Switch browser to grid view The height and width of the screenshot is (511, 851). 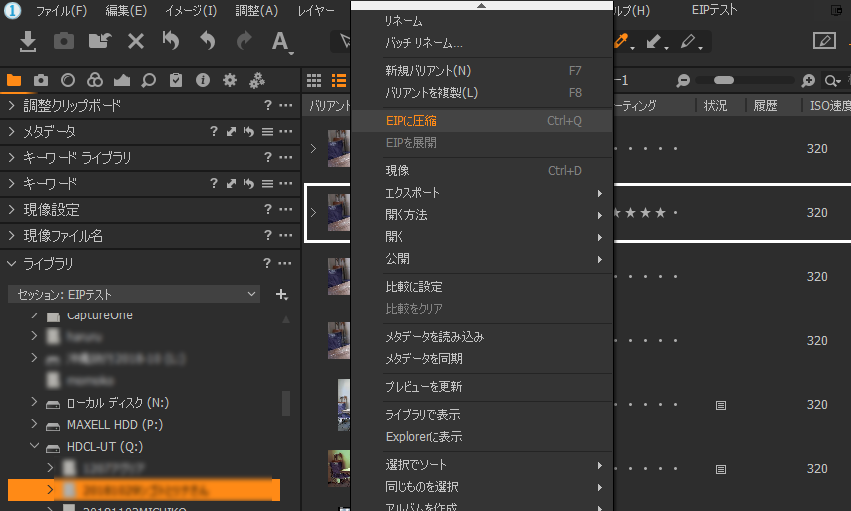point(314,80)
